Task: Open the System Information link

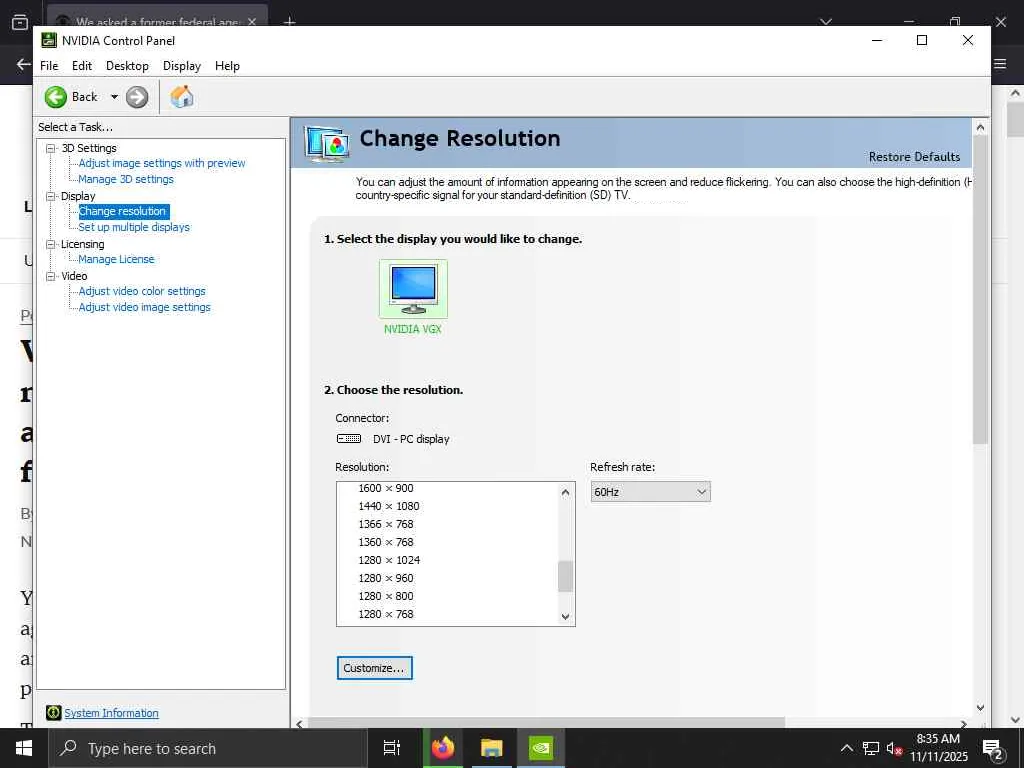Action: pos(111,713)
